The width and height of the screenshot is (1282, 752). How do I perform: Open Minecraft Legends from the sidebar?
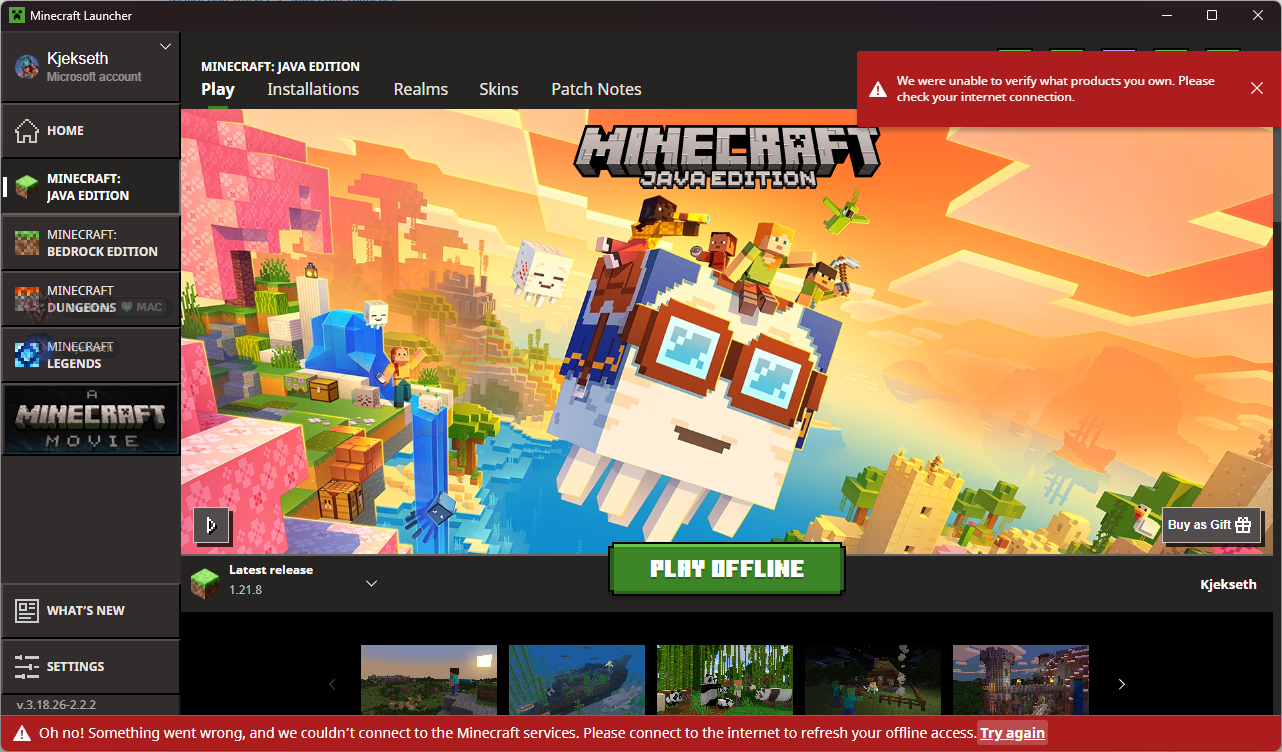point(90,355)
